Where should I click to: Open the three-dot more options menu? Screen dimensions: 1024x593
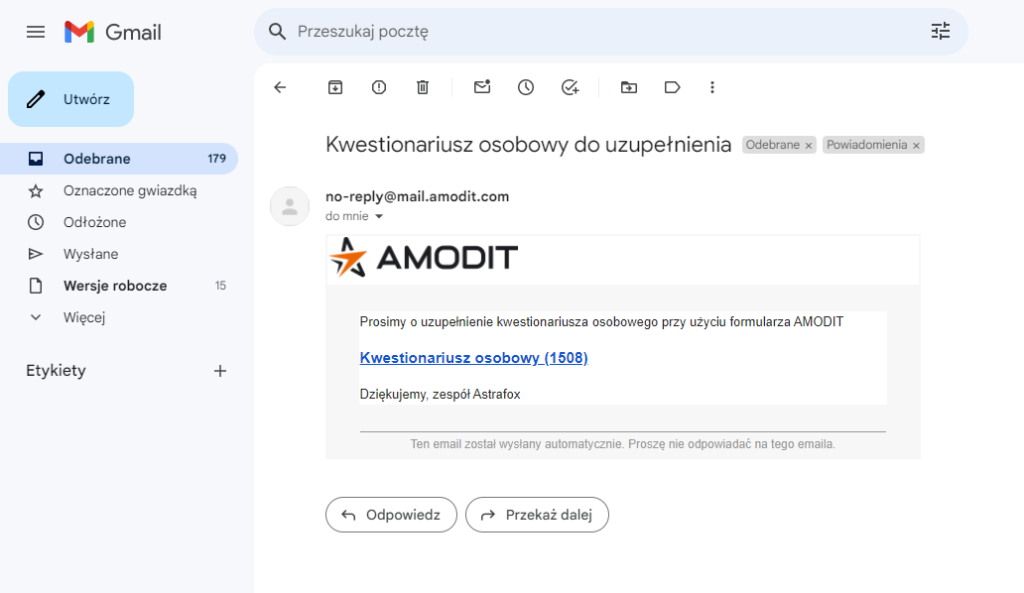point(712,87)
